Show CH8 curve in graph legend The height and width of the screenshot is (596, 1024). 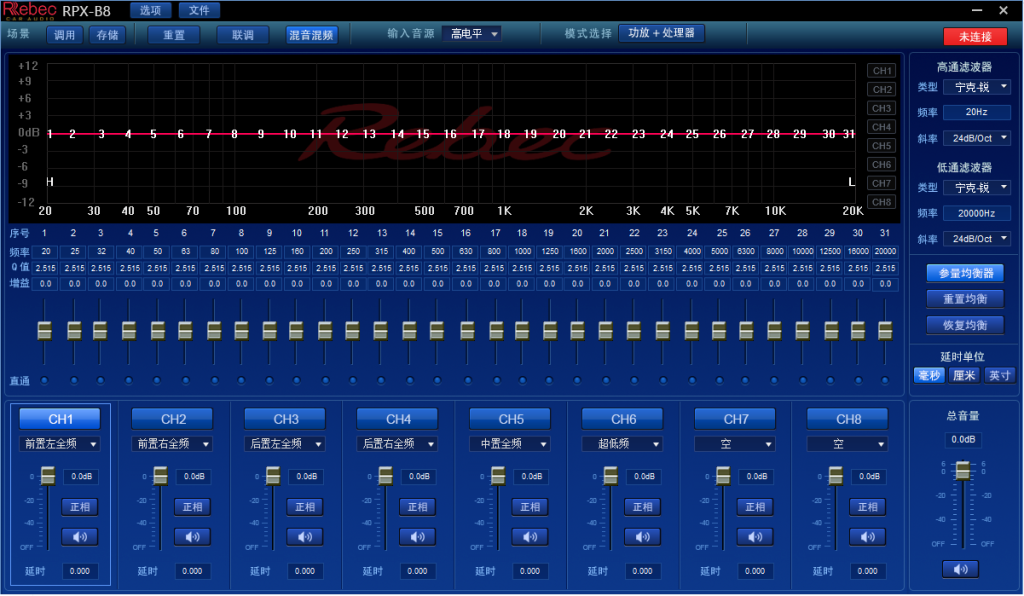coord(882,202)
